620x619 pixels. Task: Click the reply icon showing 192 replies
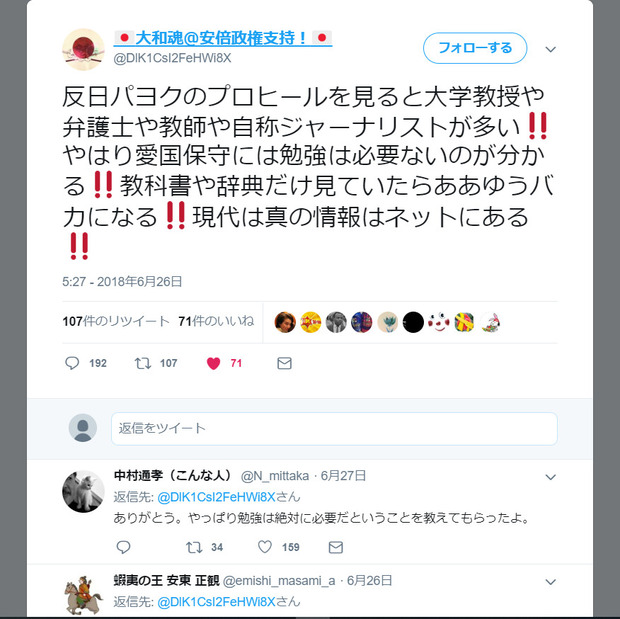pyautogui.click(x=72, y=363)
